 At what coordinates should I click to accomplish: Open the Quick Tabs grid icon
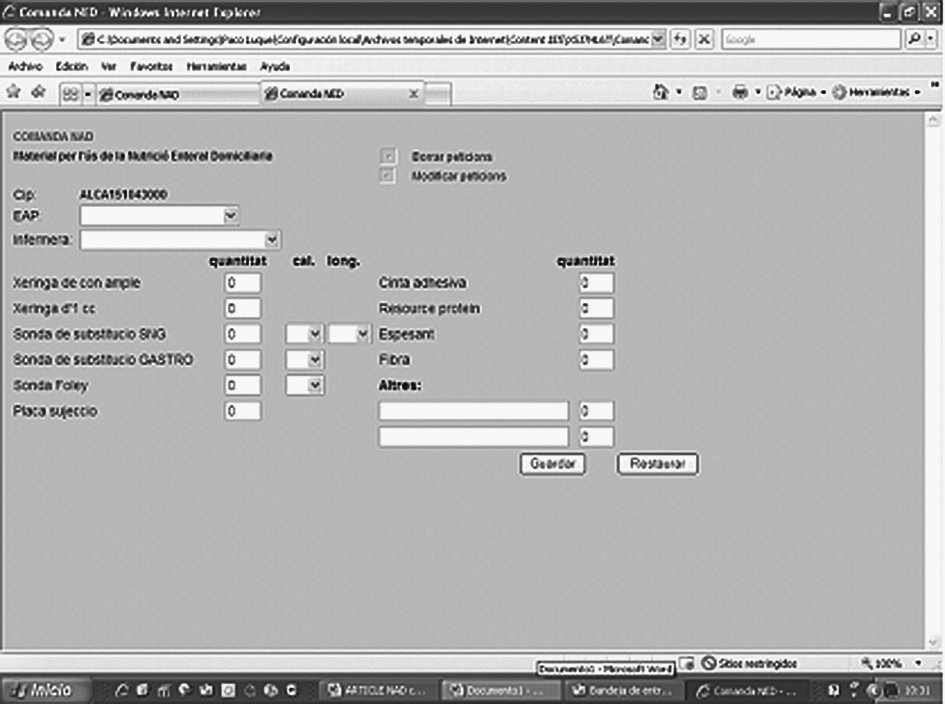pyautogui.click(x=70, y=93)
